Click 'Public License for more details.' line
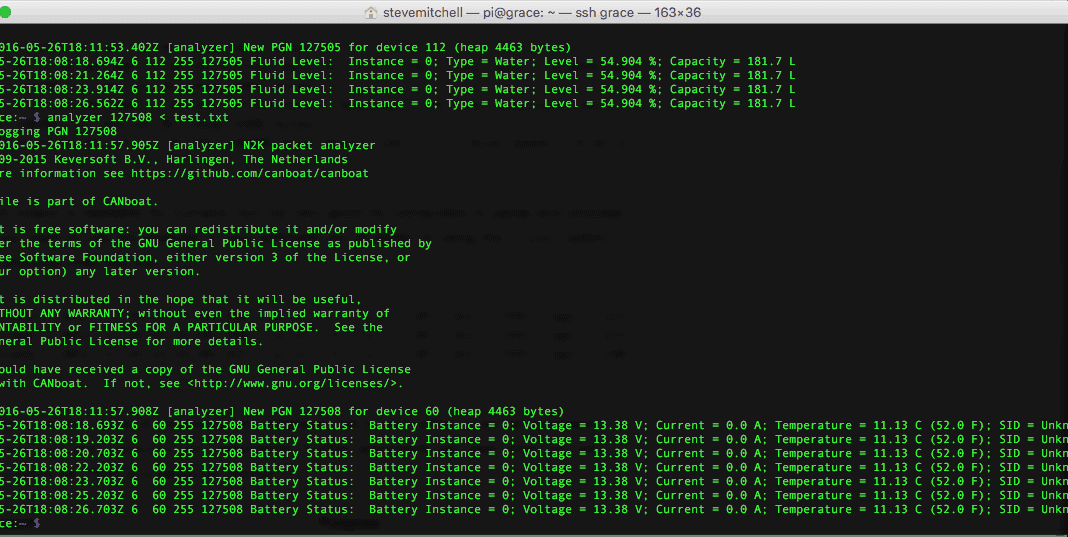The width and height of the screenshot is (1068, 537). pos(131,341)
